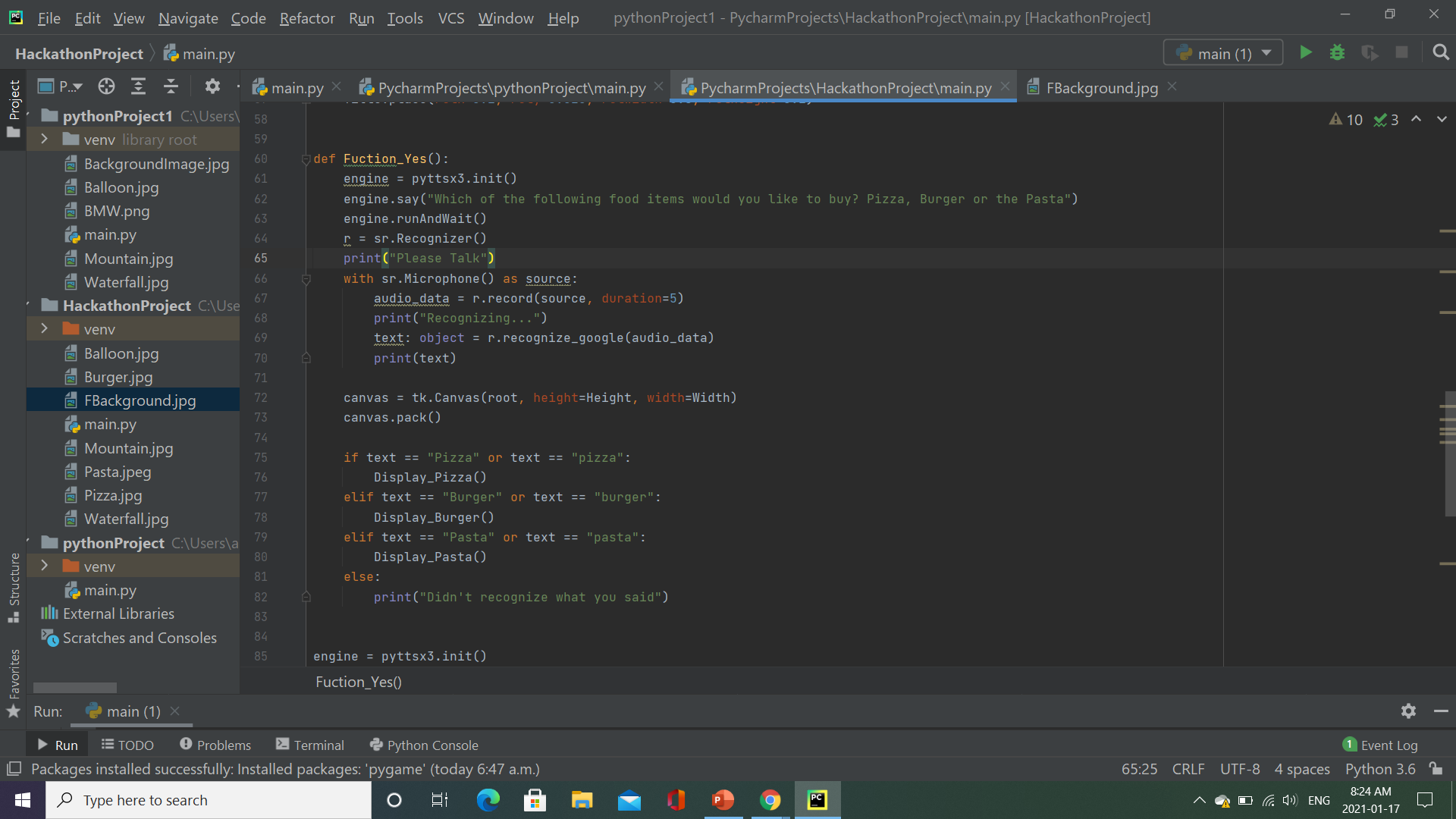Click Select Opened File target icon
The image size is (1456, 819).
[106, 86]
